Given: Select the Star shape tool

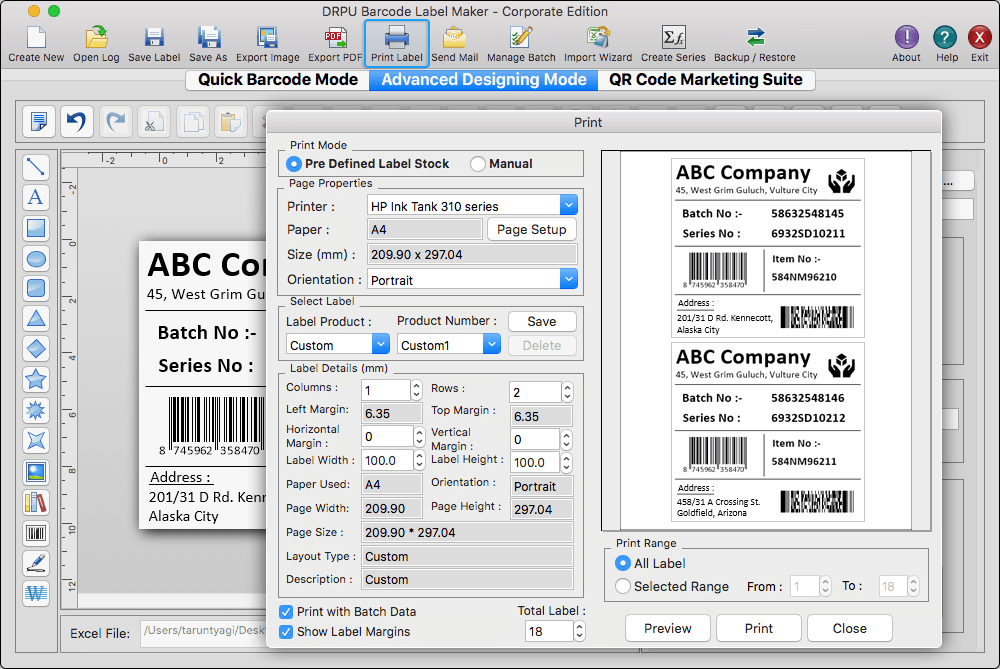Looking at the screenshot, I should (x=36, y=379).
